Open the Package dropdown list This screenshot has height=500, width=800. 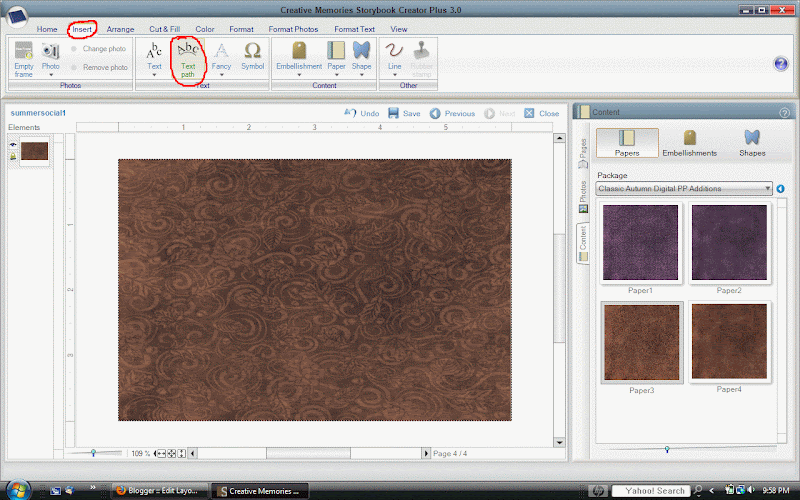point(766,188)
